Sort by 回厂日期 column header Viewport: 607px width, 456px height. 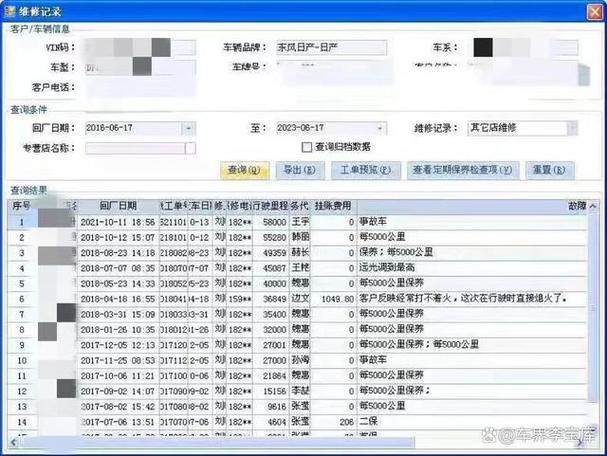118,206
